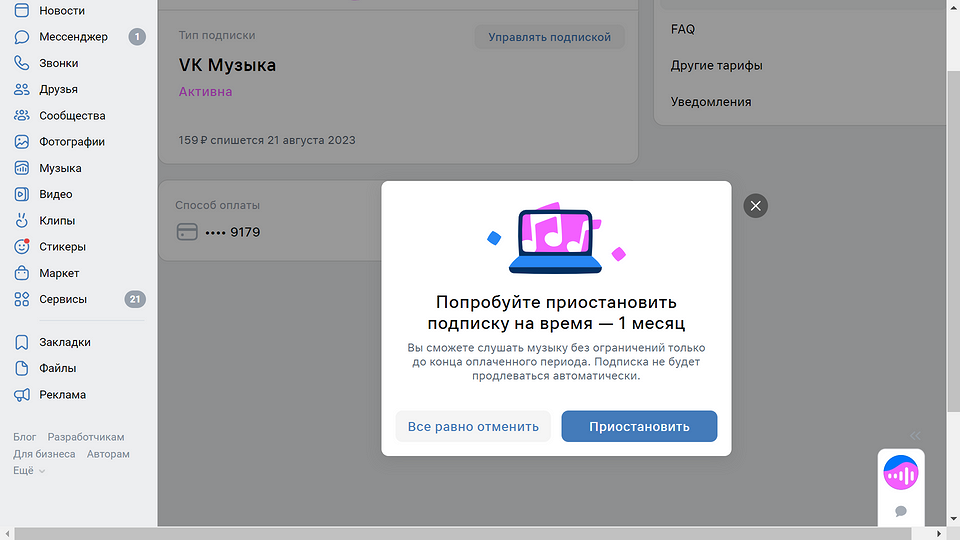Click the round voice assistant icon
The image size is (960, 540).
click(x=901, y=473)
